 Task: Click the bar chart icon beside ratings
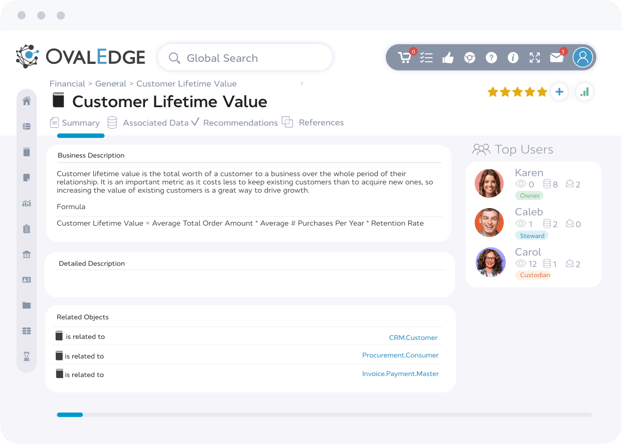584,92
